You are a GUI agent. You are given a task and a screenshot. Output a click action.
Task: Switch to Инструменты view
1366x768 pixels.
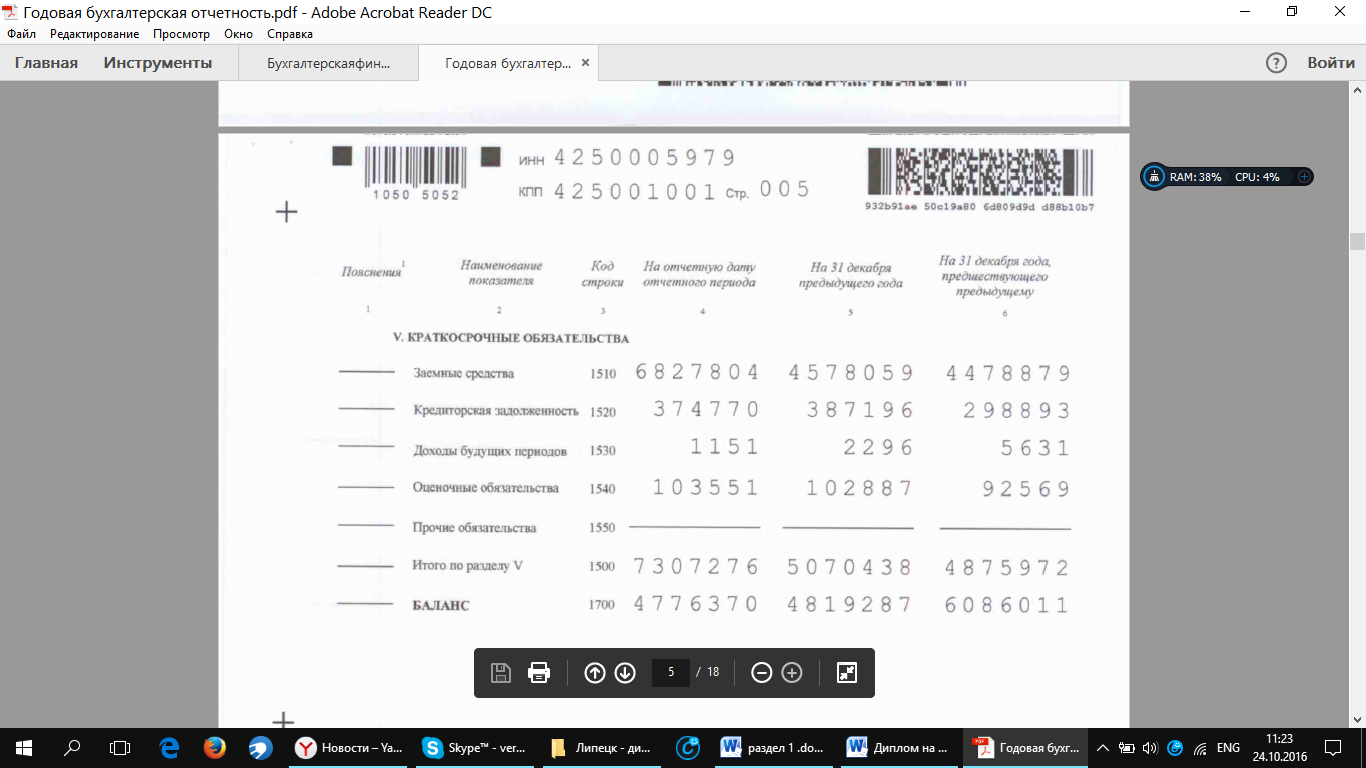[158, 63]
